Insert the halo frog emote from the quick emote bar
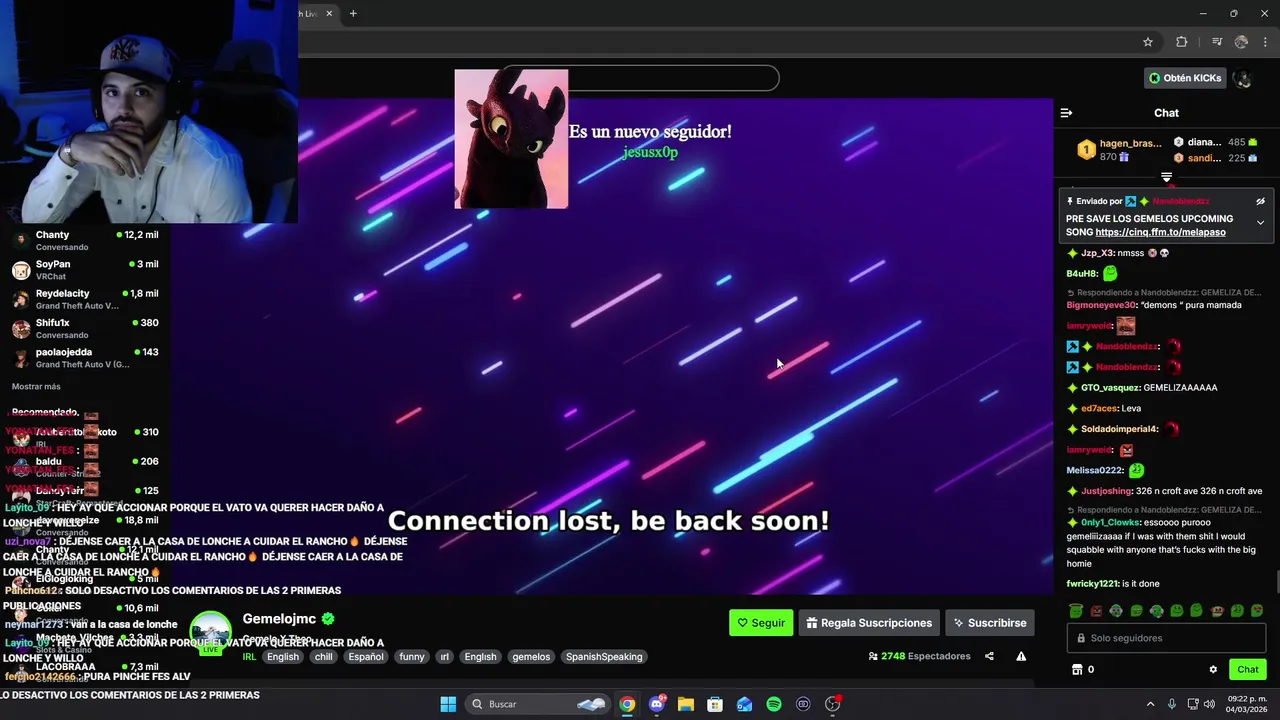Viewport: 1280px width, 720px height. point(1076,611)
